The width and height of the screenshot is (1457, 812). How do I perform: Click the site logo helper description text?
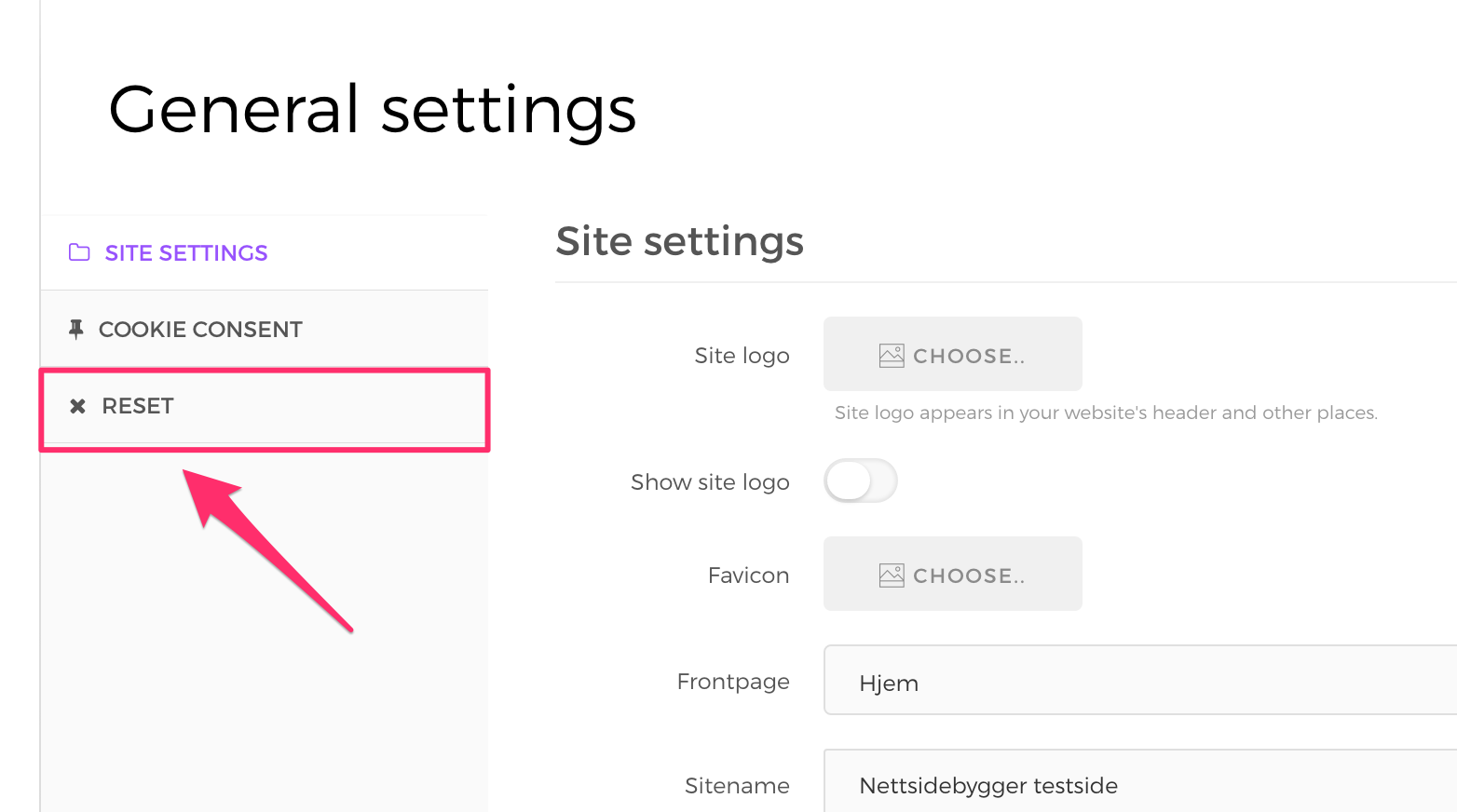pos(1106,413)
